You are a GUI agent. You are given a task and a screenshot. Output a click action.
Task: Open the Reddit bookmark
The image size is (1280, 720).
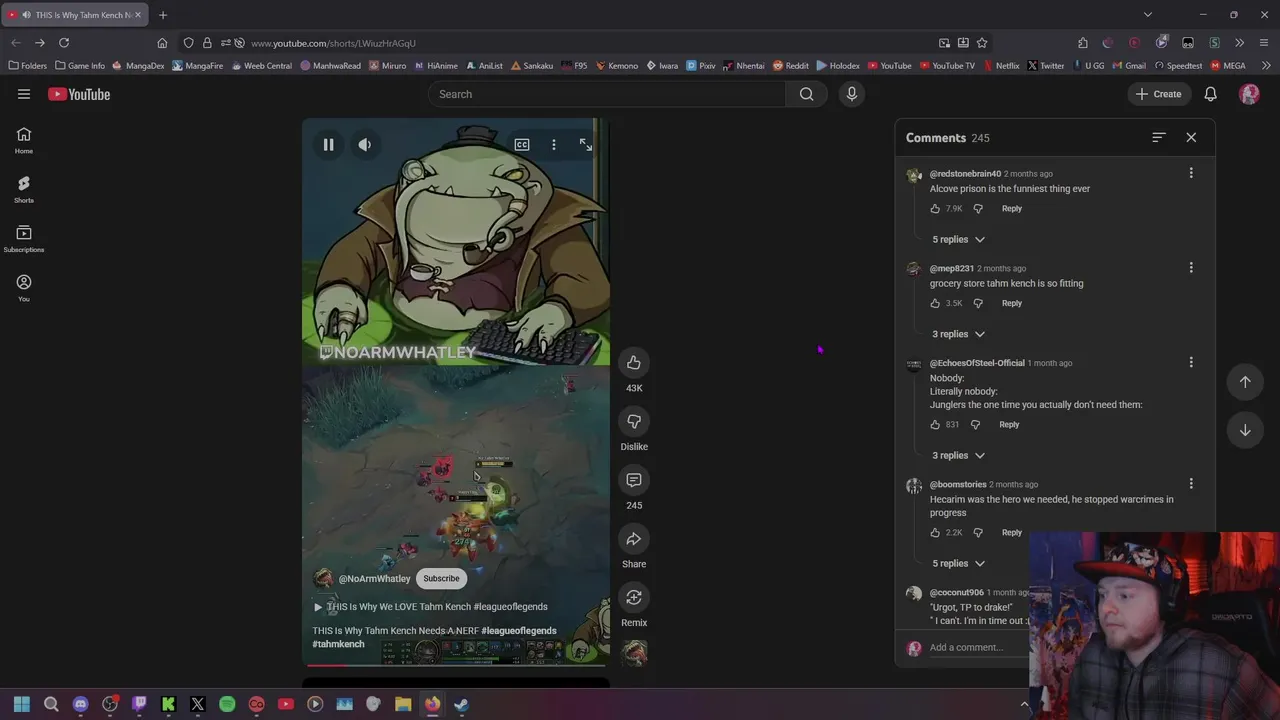pos(789,66)
